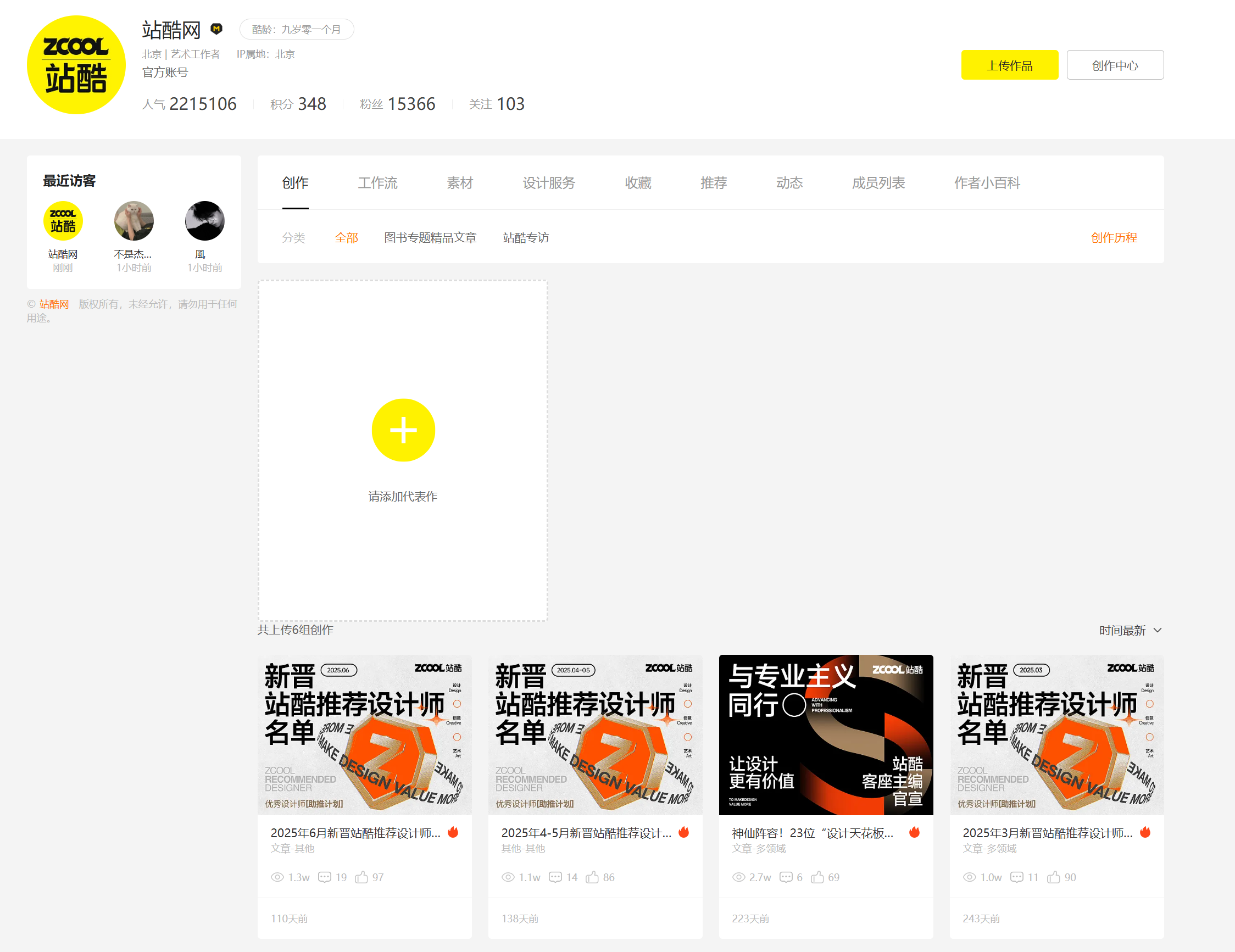1235x952 pixels.
Task: Switch to the 成员列表 tab
Action: tap(878, 182)
